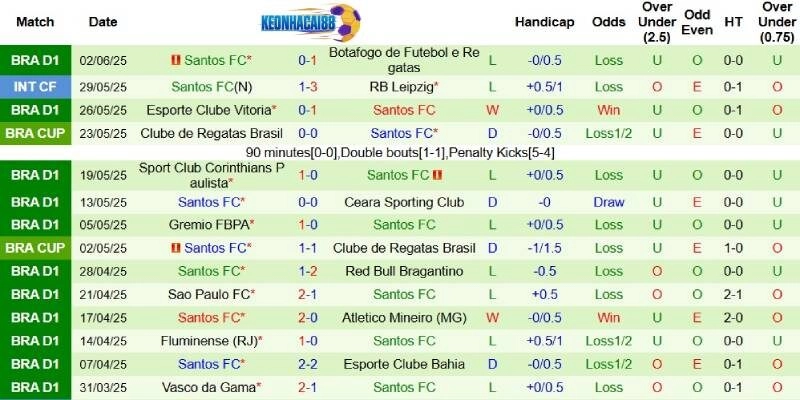Select the Handicap column header

pyautogui.click(x=544, y=22)
